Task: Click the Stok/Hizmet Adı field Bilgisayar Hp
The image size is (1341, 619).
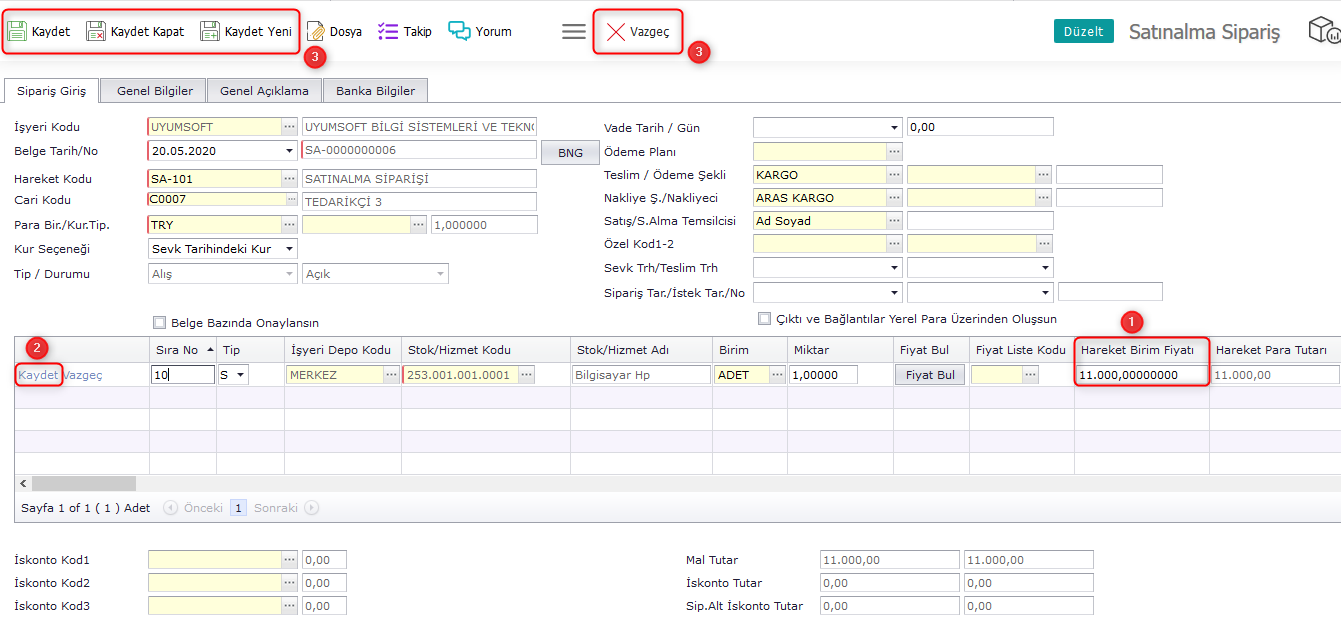Action: coord(641,375)
